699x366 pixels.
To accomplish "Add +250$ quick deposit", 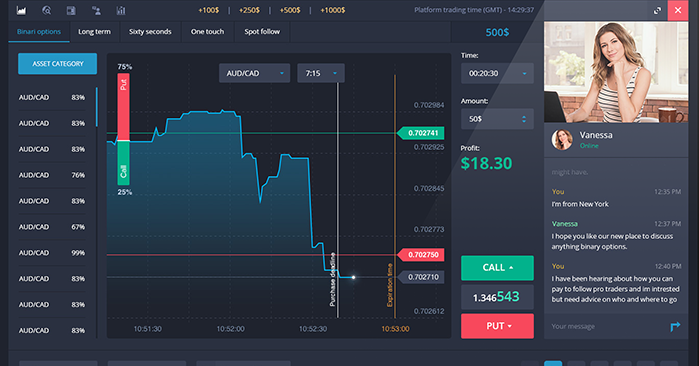I will point(249,10).
